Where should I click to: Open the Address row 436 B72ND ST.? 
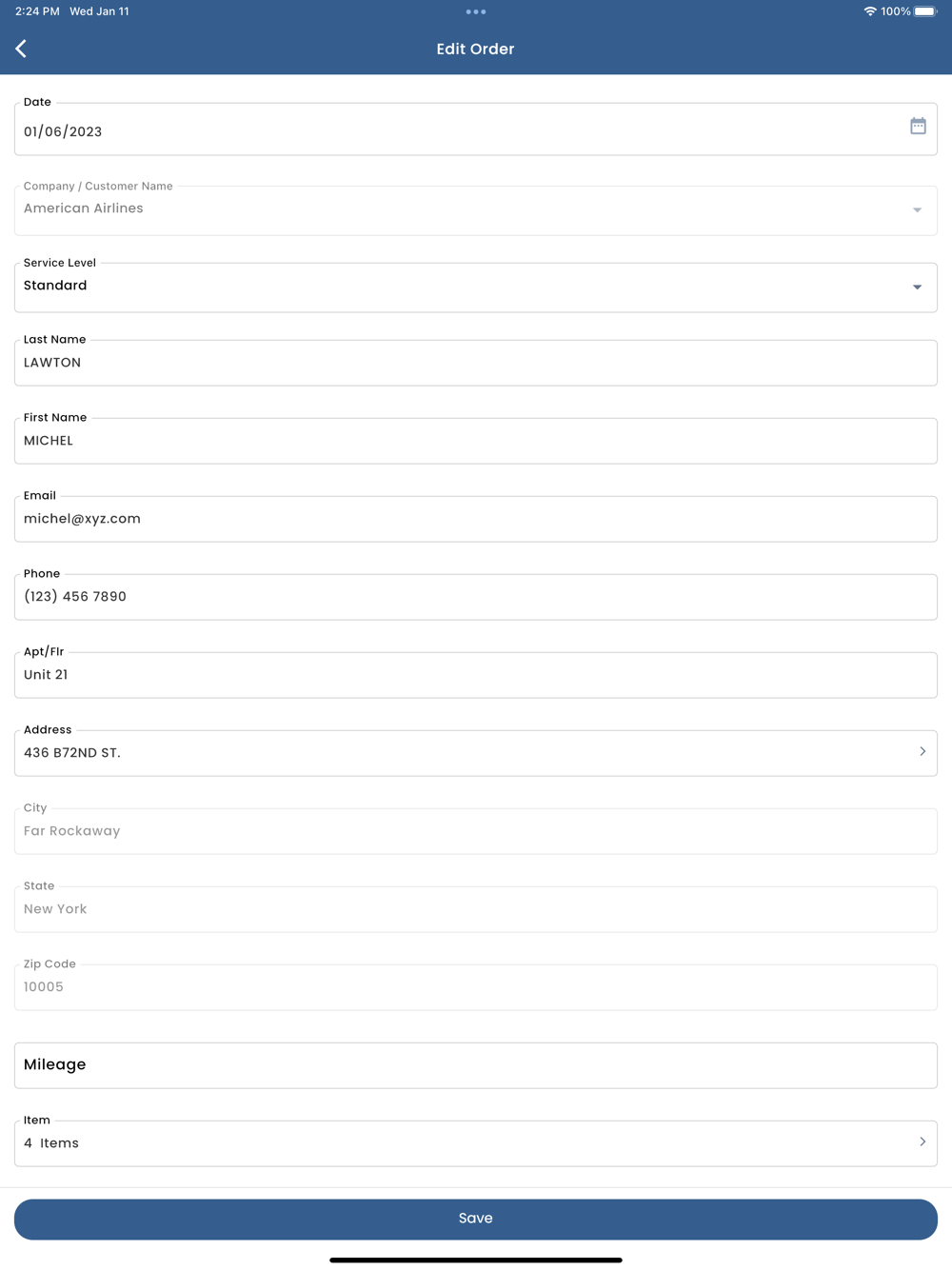(x=476, y=753)
